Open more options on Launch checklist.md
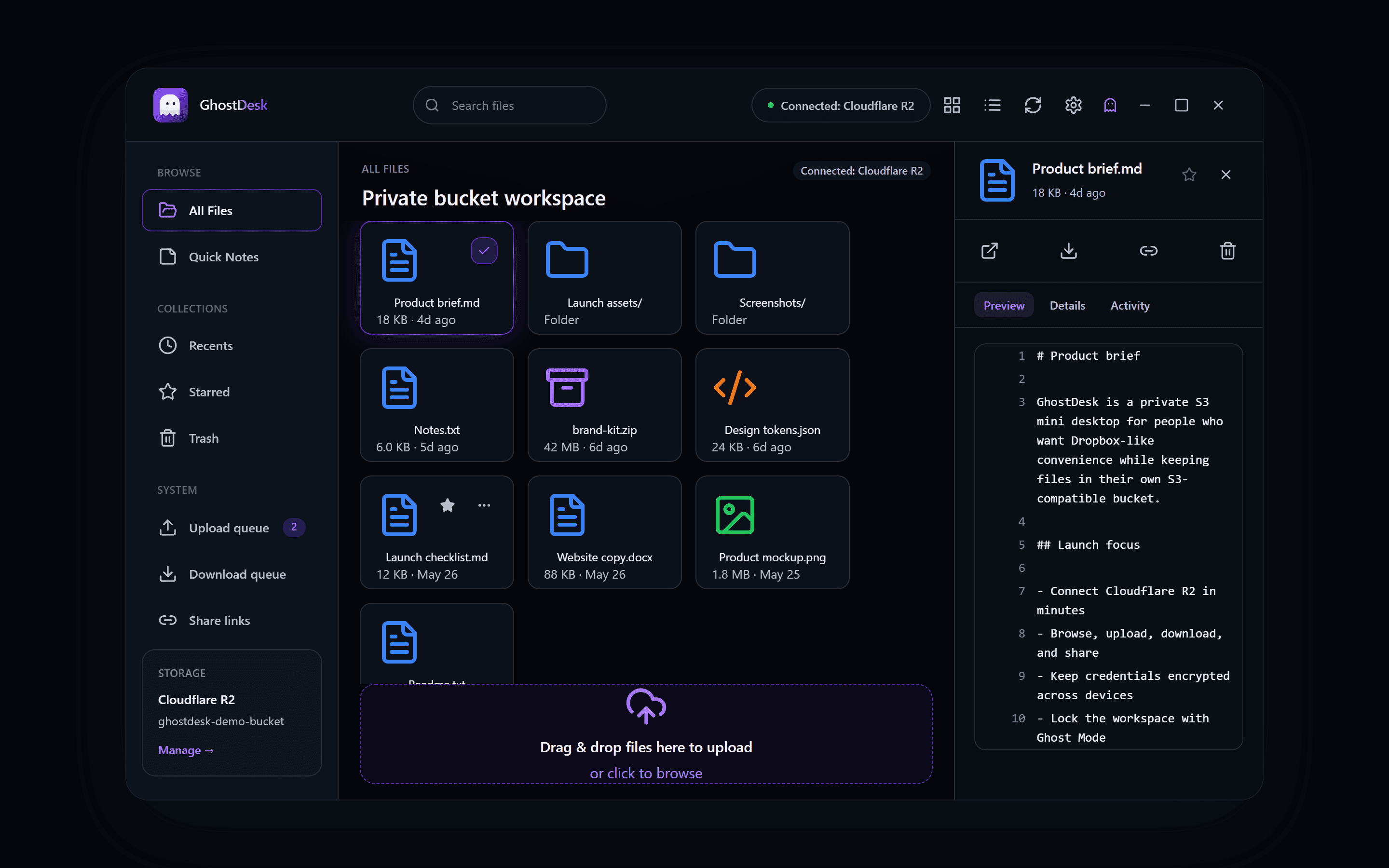Screen dimensions: 1389x868 coord(484,505)
